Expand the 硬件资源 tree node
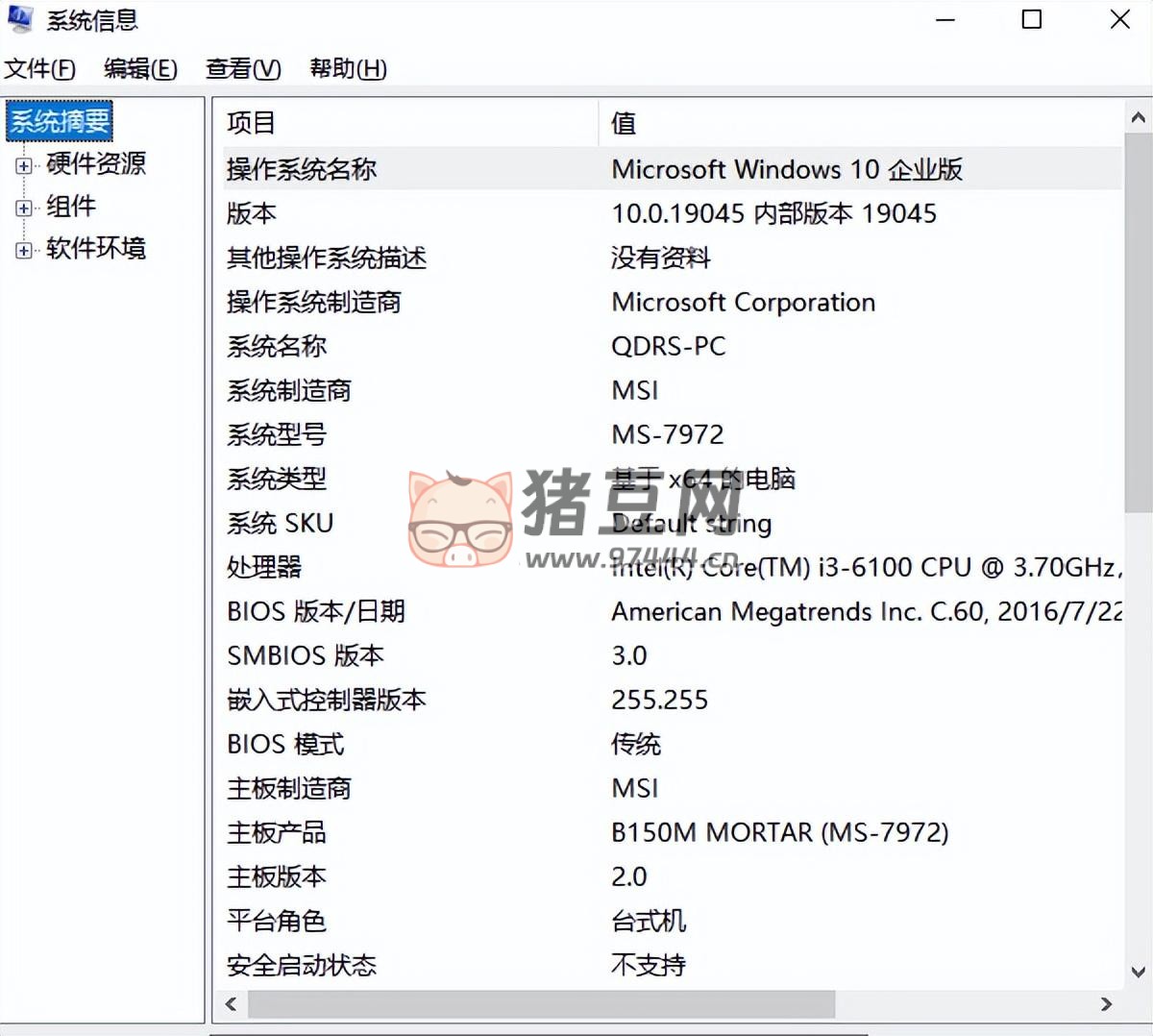 coord(24,166)
